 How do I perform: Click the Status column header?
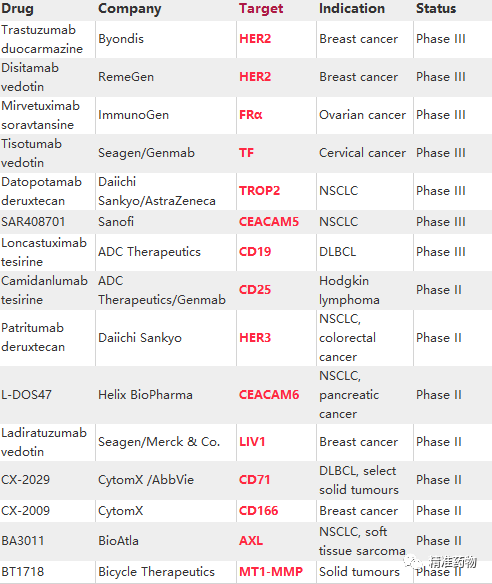point(436,9)
